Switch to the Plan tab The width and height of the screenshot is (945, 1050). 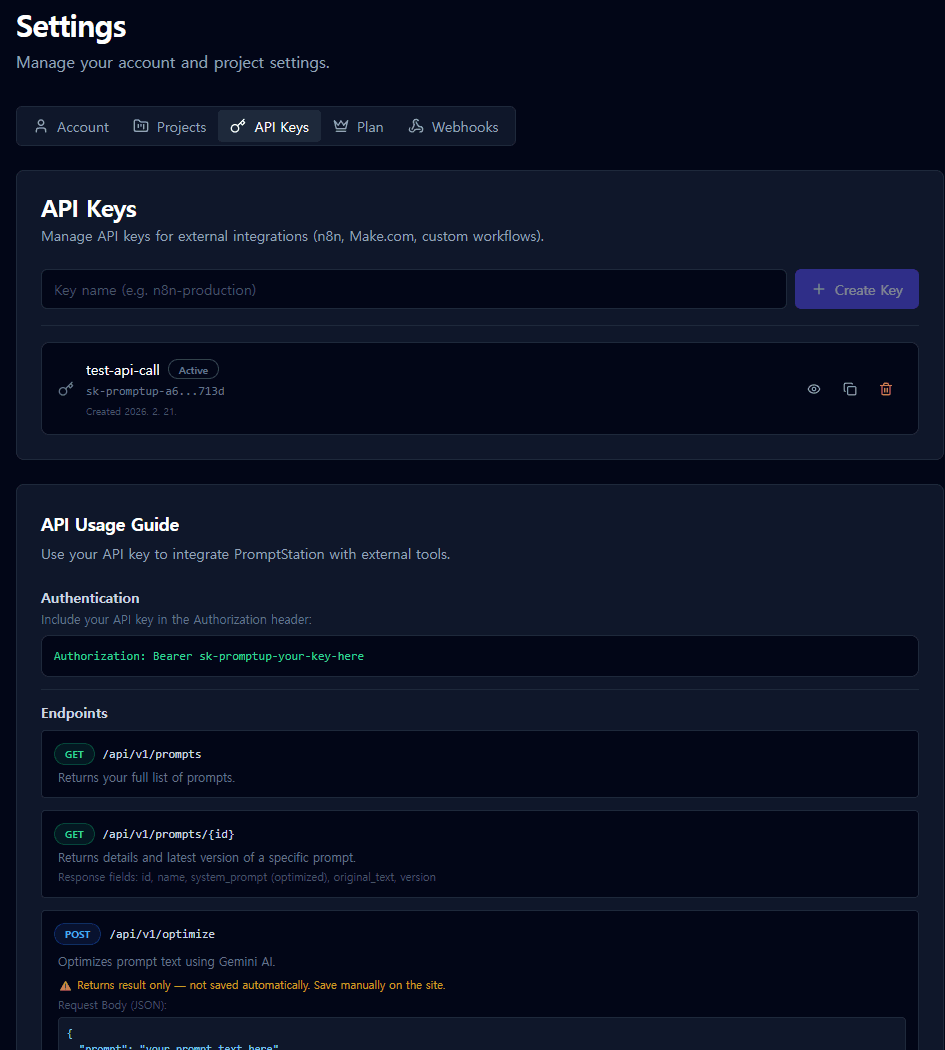tap(357, 126)
